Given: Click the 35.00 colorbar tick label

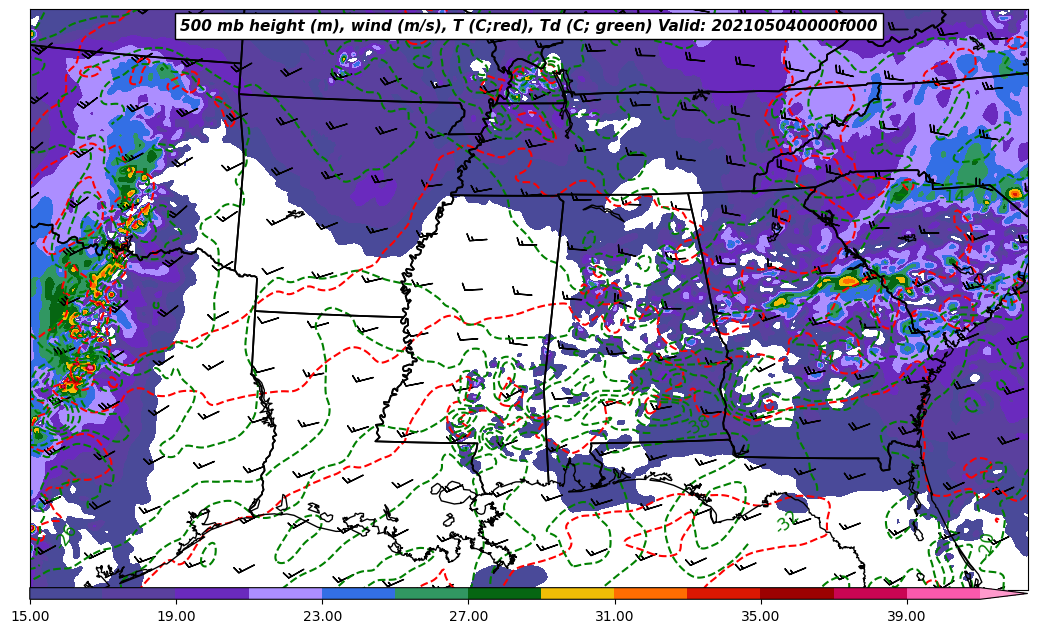Looking at the screenshot, I should pos(760,616).
